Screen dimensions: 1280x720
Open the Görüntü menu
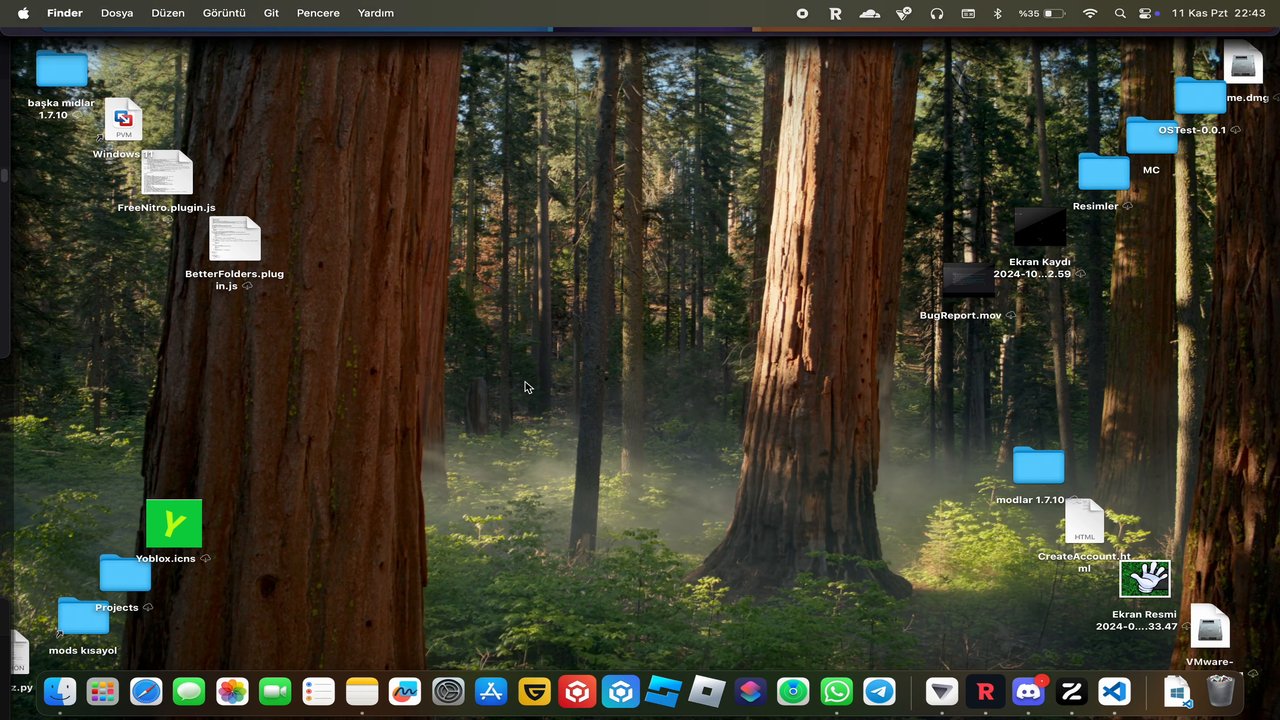pos(224,13)
